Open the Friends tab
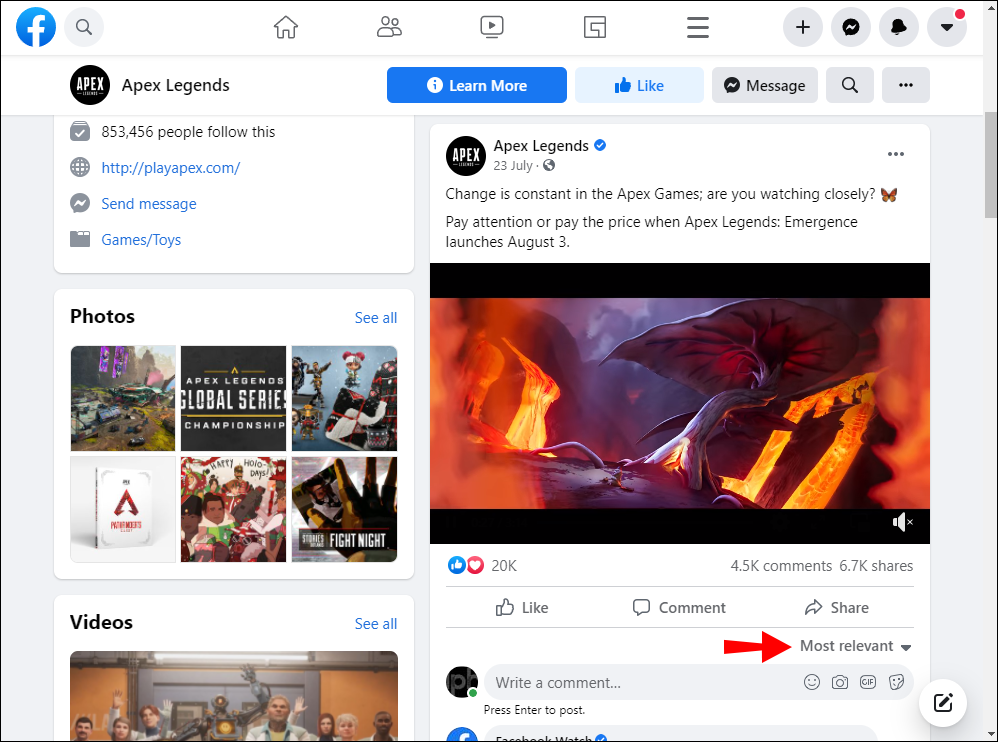The width and height of the screenshot is (998, 742). [389, 27]
